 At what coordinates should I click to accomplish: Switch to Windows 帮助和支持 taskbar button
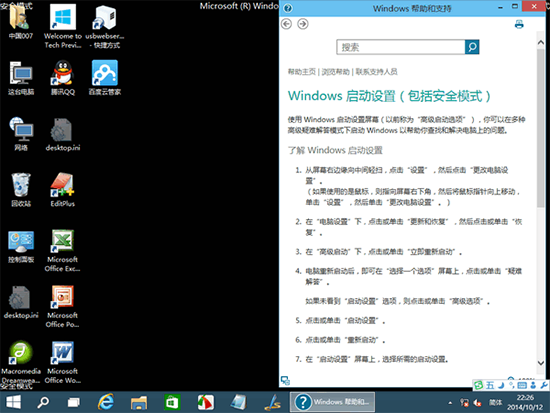point(332,402)
